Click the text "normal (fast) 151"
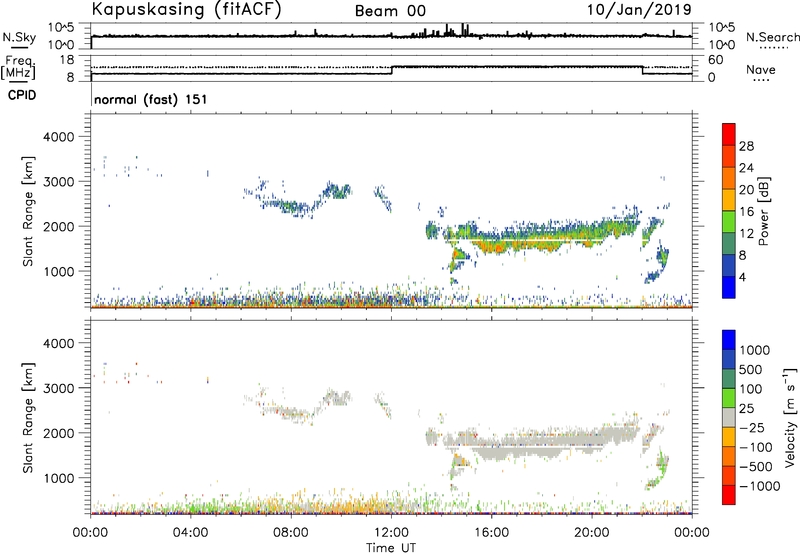800x554 pixels. coord(151,99)
